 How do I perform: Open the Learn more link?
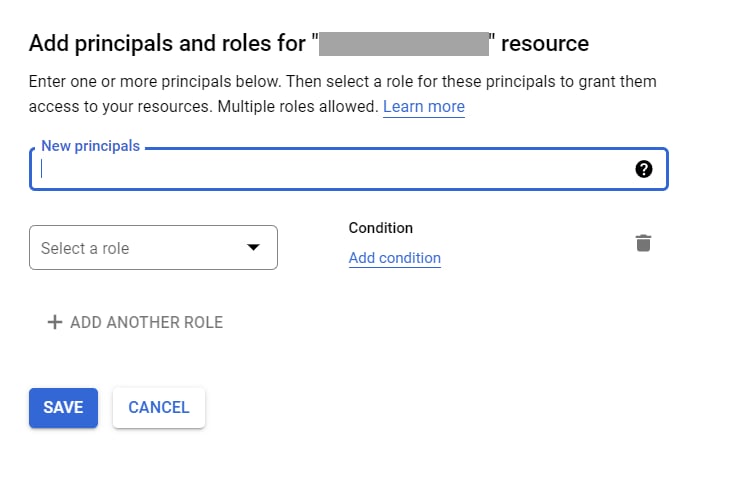point(424,106)
